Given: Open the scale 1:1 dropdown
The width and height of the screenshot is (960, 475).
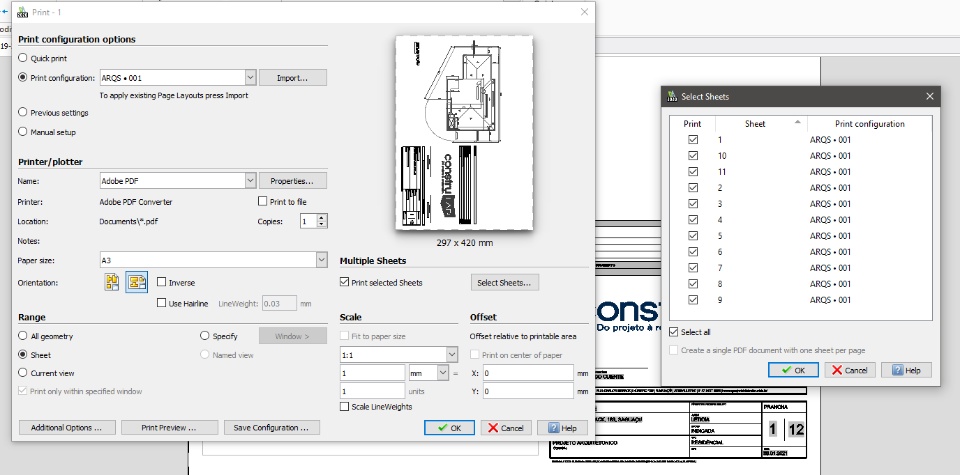Looking at the screenshot, I should click(452, 354).
